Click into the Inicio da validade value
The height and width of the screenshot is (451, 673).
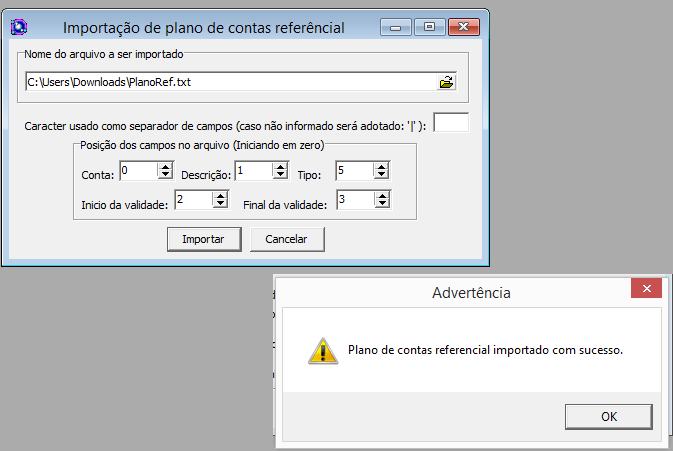pyautogui.click(x=194, y=200)
